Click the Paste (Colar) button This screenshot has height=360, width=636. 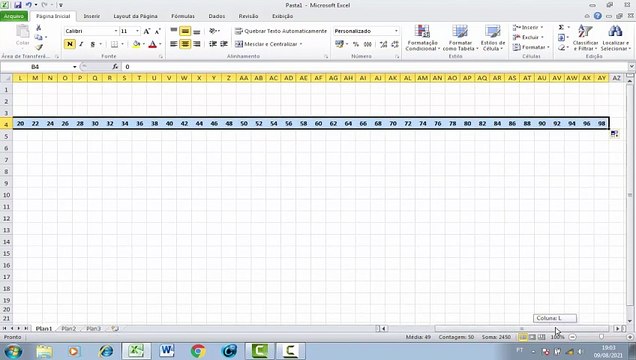[22, 35]
